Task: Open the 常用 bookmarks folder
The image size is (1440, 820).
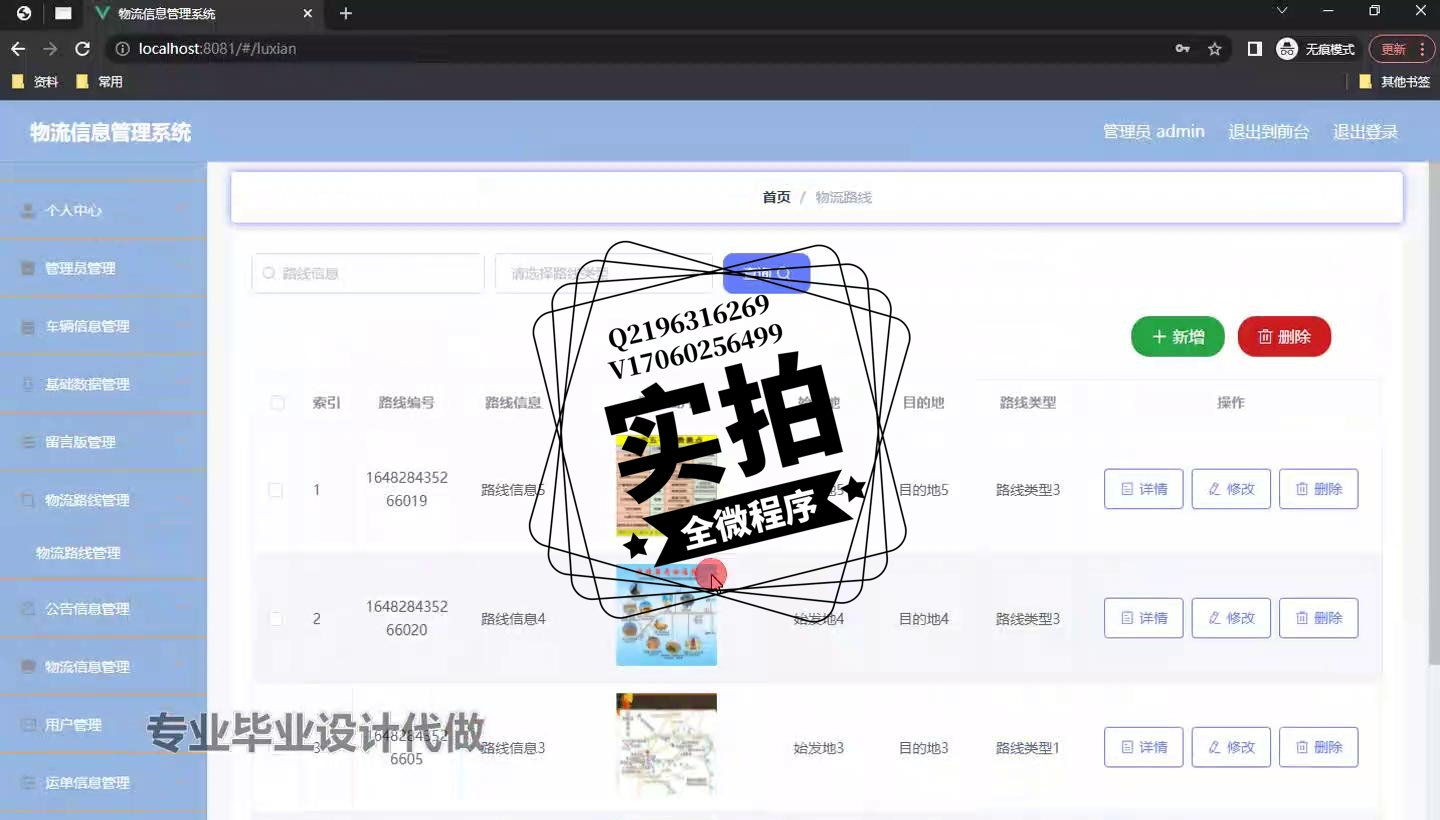Action: [99, 82]
